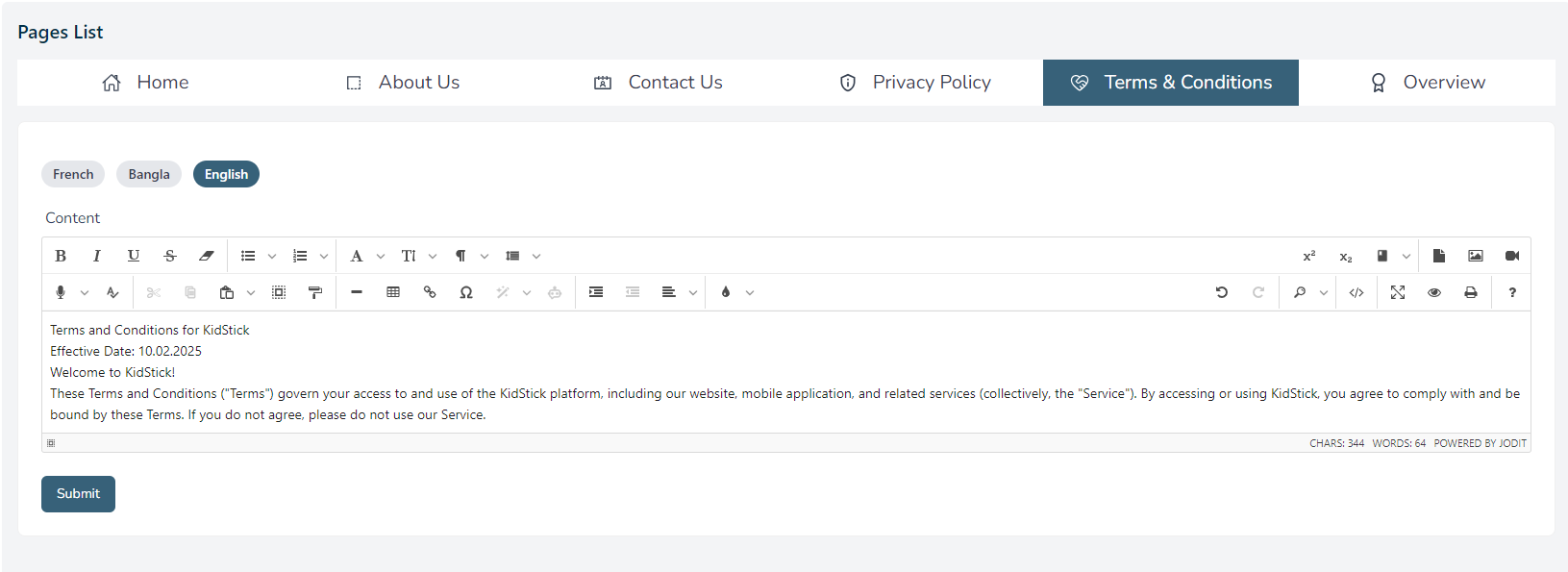The height and width of the screenshot is (572, 1568).
Task: Toggle strikethrough formatting
Action: click(170, 256)
